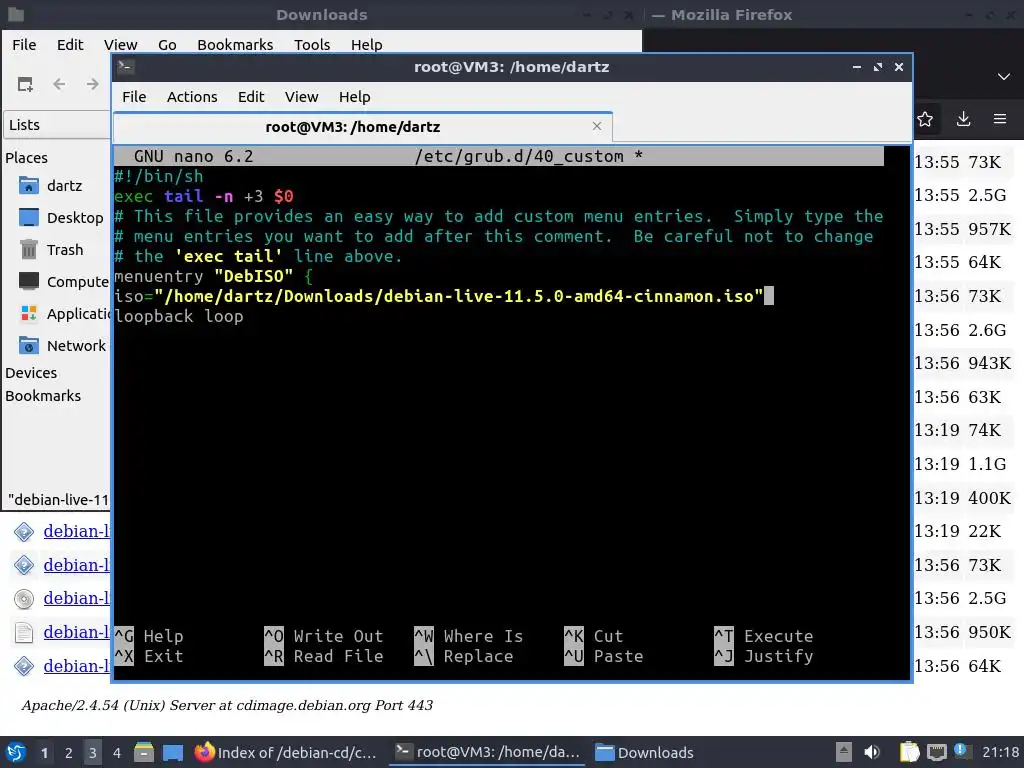The width and height of the screenshot is (1024, 768).
Task: Open the View menu in terminal window
Action: click(x=301, y=97)
